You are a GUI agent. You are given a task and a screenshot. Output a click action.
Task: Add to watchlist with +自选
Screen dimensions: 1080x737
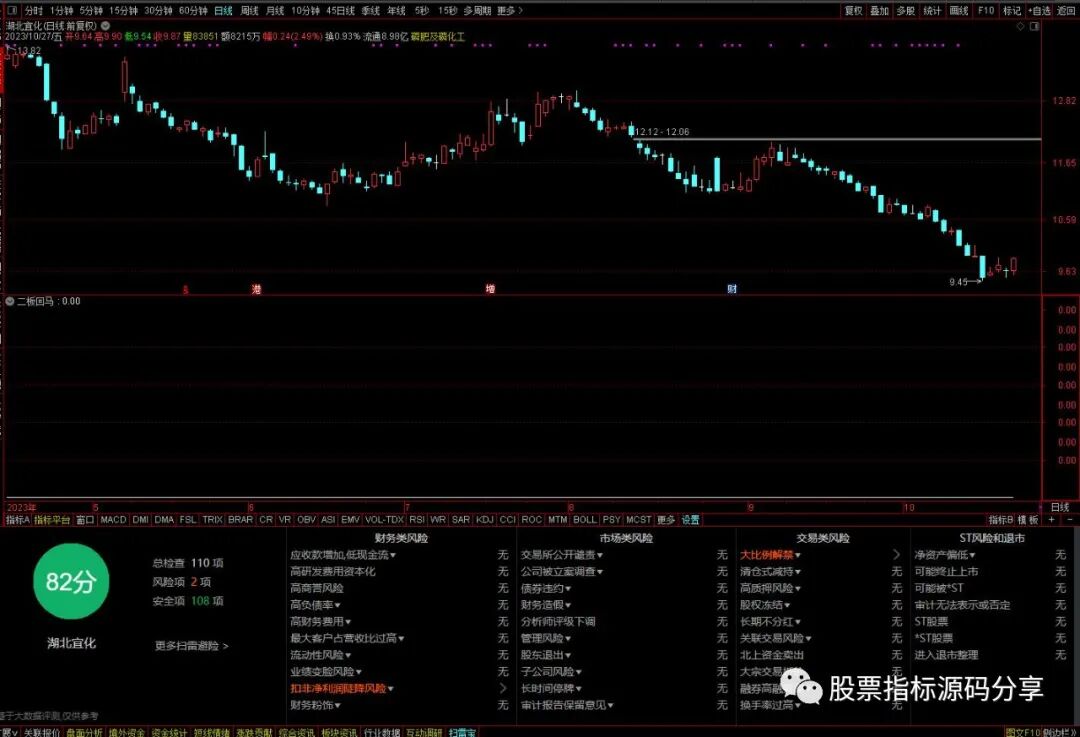pos(1039,10)
